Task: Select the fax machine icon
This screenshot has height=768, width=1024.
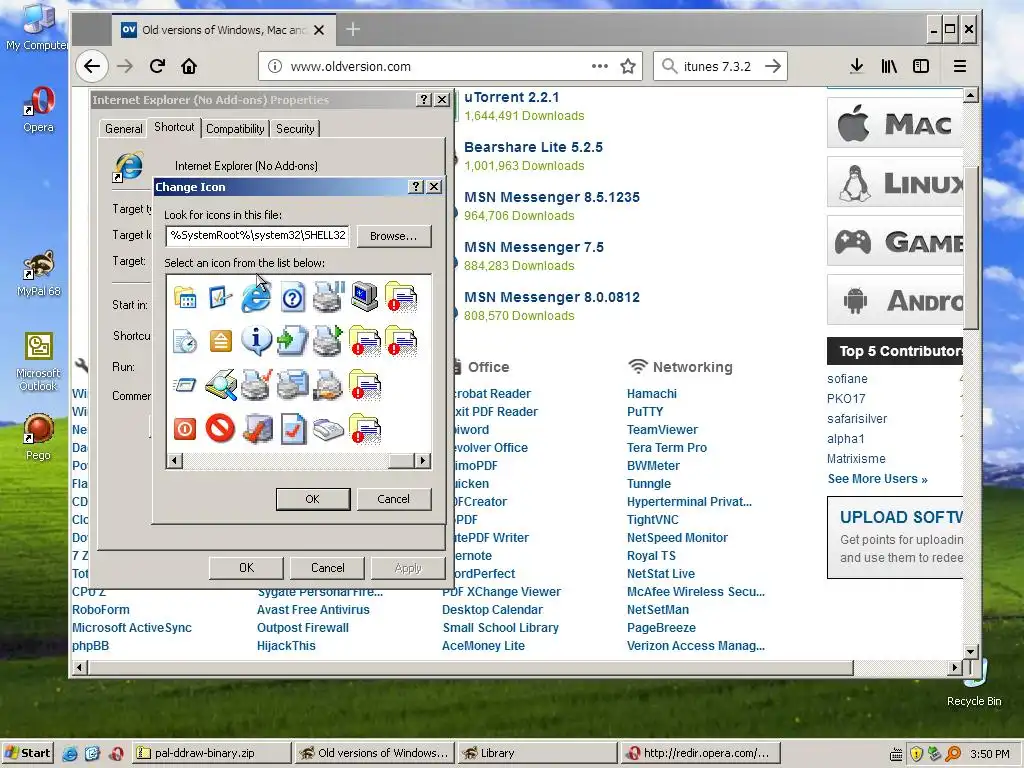Action: click(x=328, y=430)
